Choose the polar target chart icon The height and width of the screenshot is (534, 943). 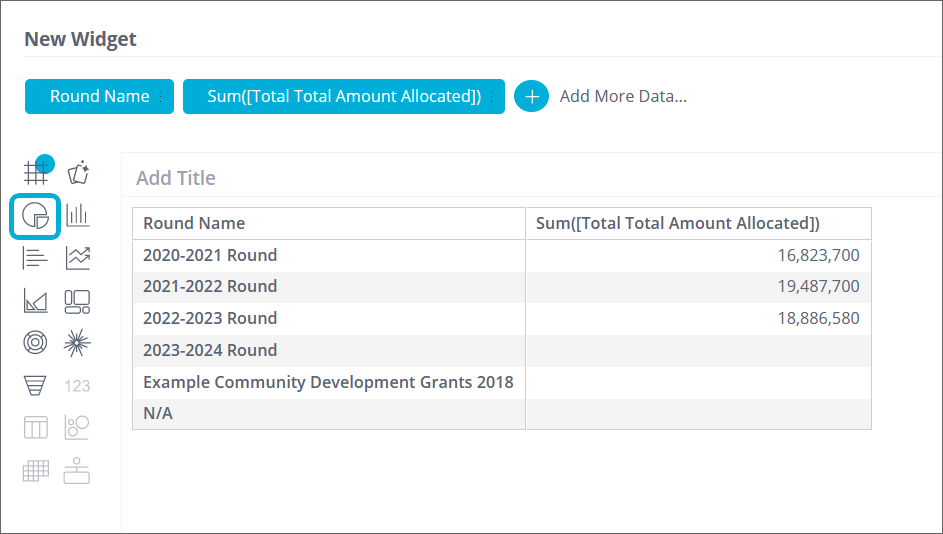point(36,343)
